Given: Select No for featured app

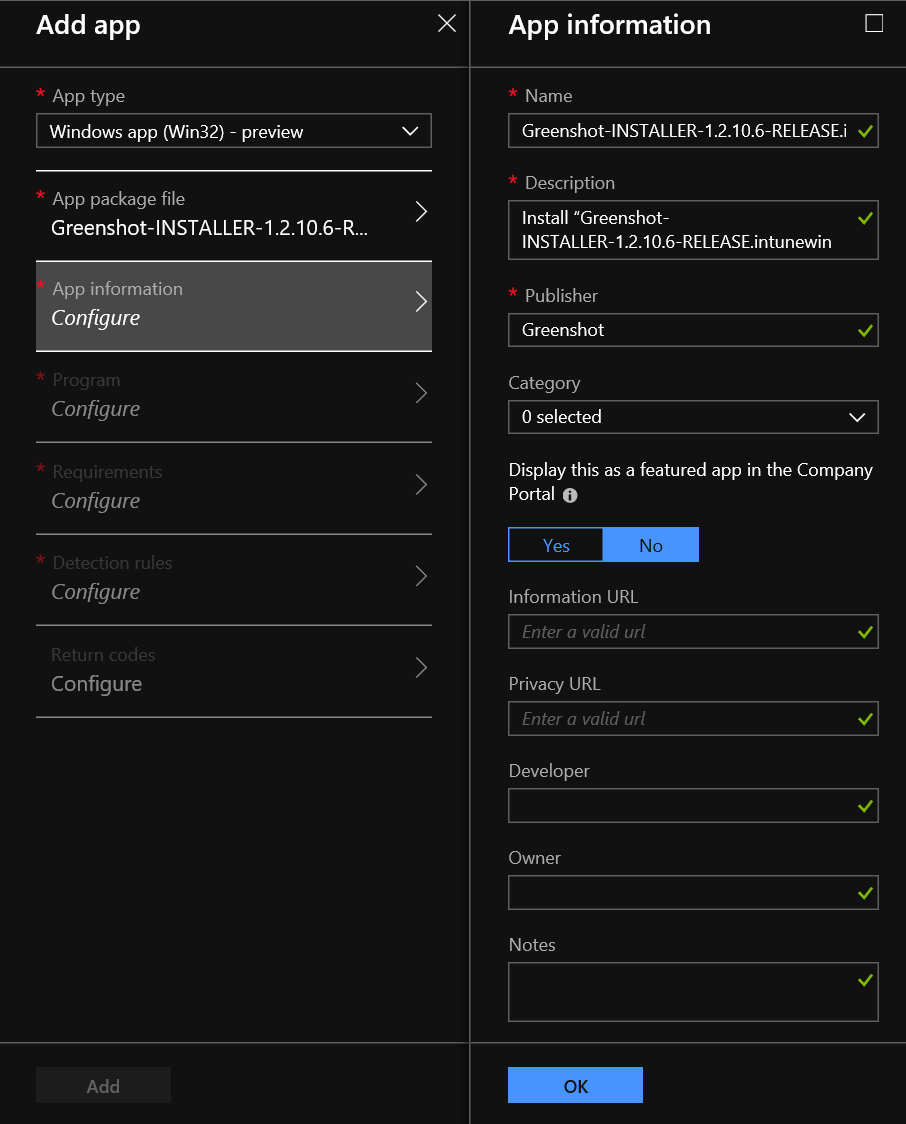Looking at the screenshot, I should (651, 546).
